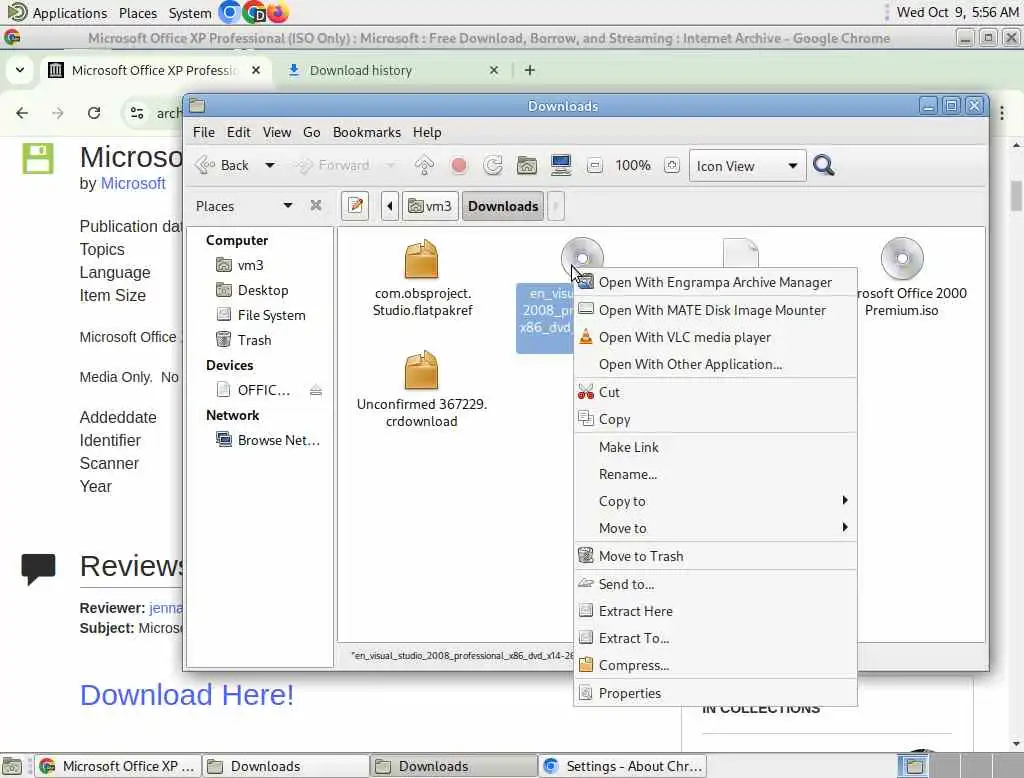The image size is (1024, 778).
Task: Zoom in with the plus icon
Action: point(672,166)
